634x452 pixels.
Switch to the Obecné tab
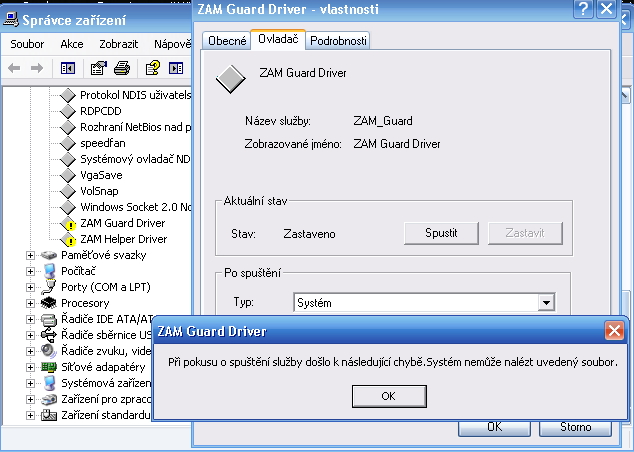pyautogui.click(x=227, y=41)
